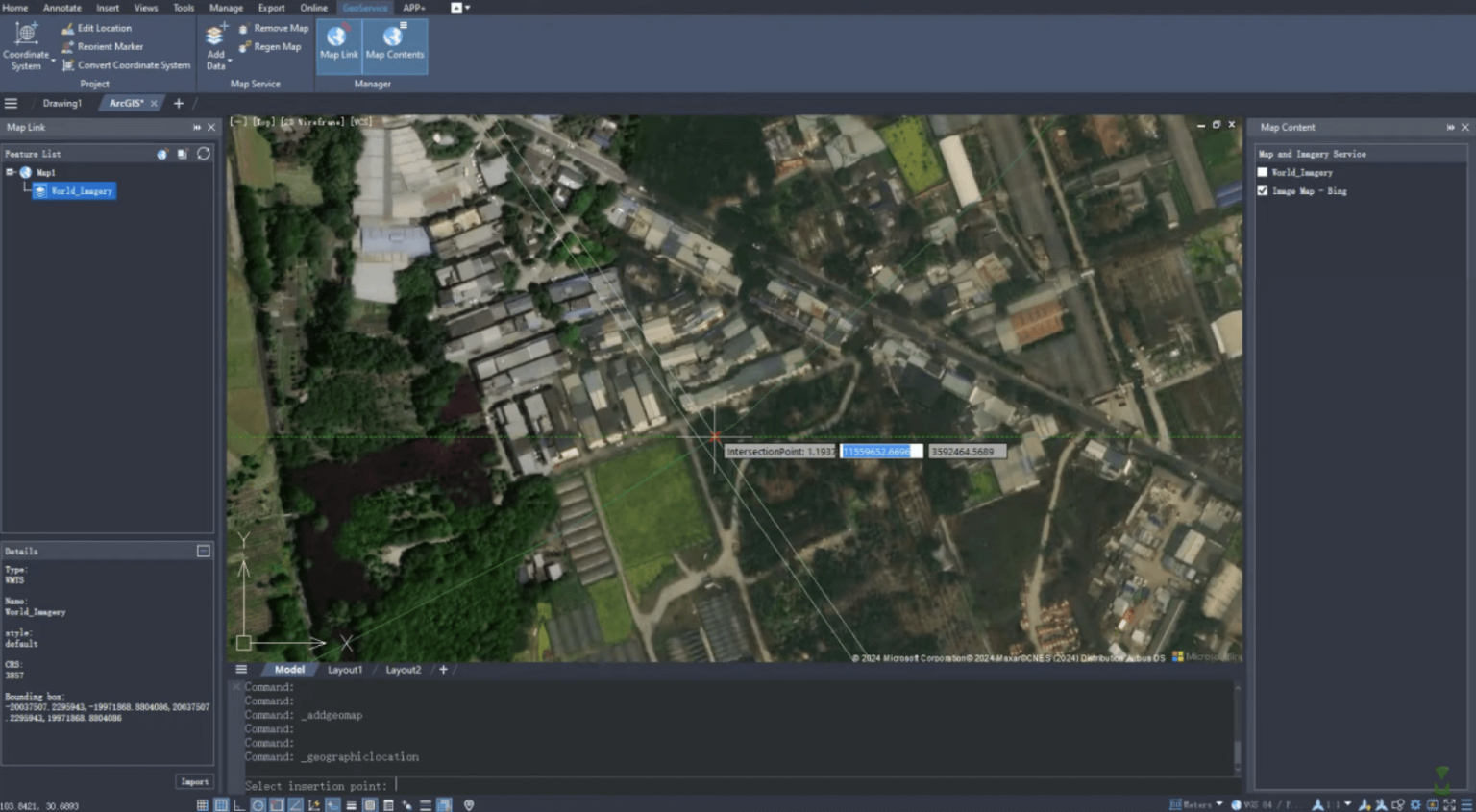Open the Map Link manager
This screenshot has height=812, width=1476.
coord(338,43)
